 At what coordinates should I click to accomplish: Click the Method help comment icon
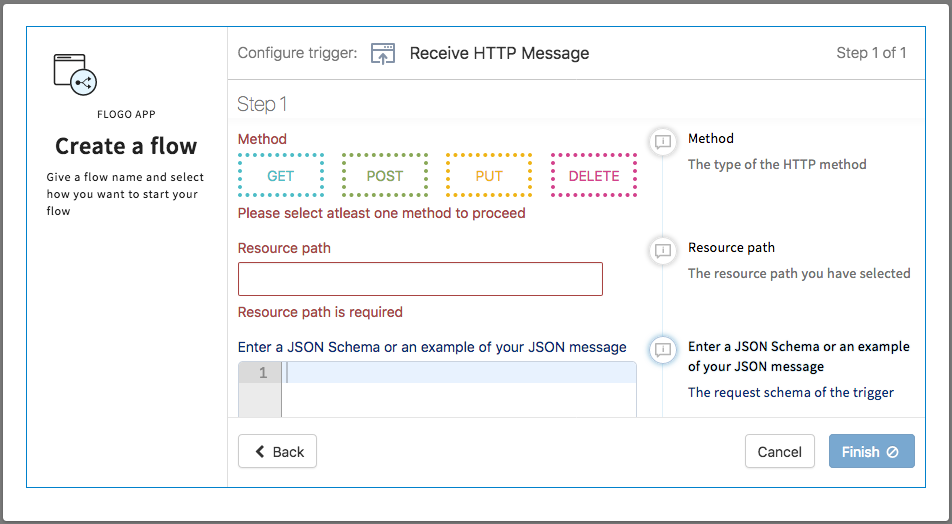pyautogui.click(x=662, y=141)
